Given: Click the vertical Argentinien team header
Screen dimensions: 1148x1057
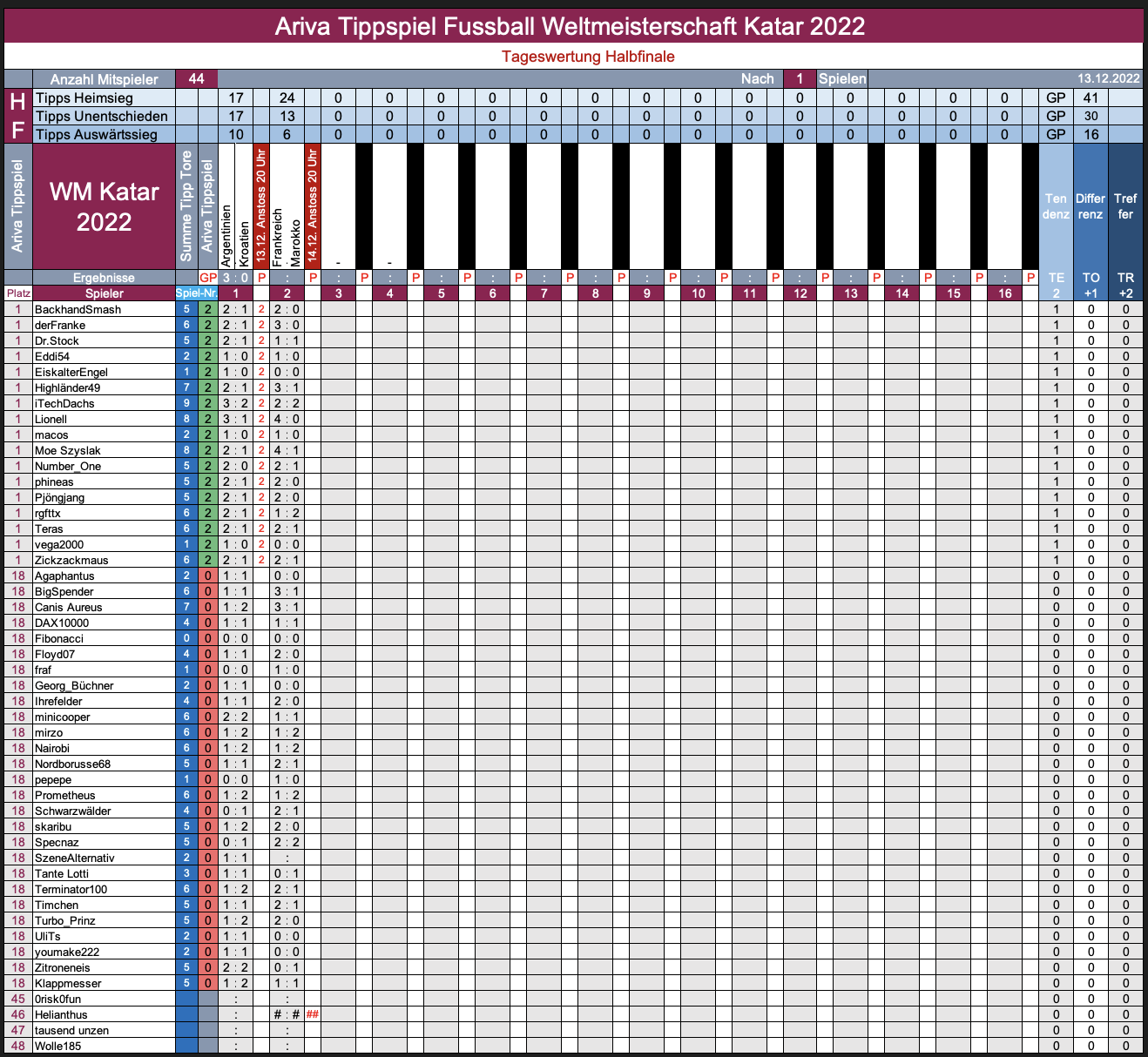Looking at the screenshot, I should click(226, 235).
